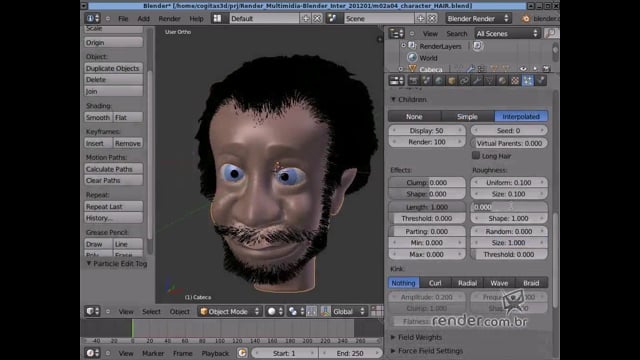This screenshot has height=360, width=640.
Task: Open the Material sphere tab icon
Action: 502,80
